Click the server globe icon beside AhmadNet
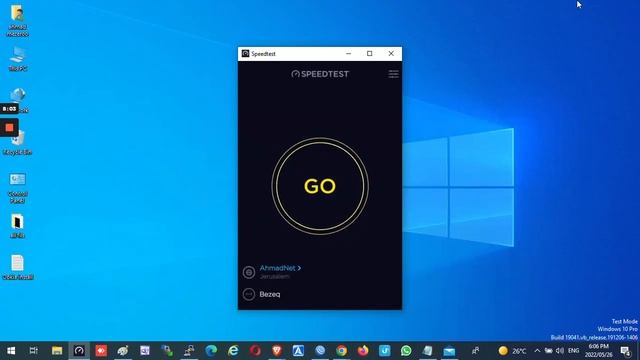Viewport: 640px width, 360px height. (x=249, y=272)
